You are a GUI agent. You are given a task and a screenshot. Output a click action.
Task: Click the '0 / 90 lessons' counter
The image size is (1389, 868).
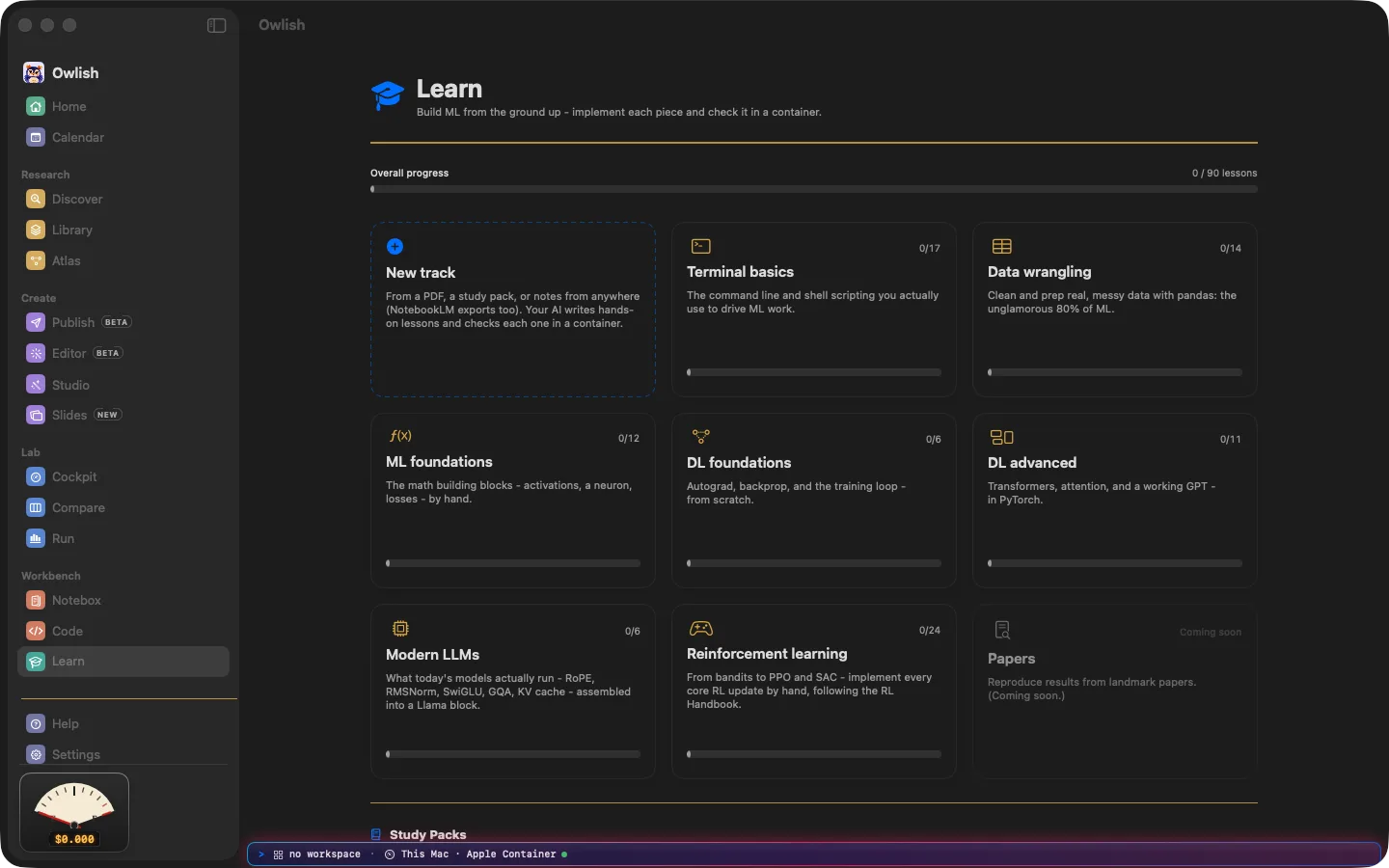pyautogui.click(x=1225, y=174)
